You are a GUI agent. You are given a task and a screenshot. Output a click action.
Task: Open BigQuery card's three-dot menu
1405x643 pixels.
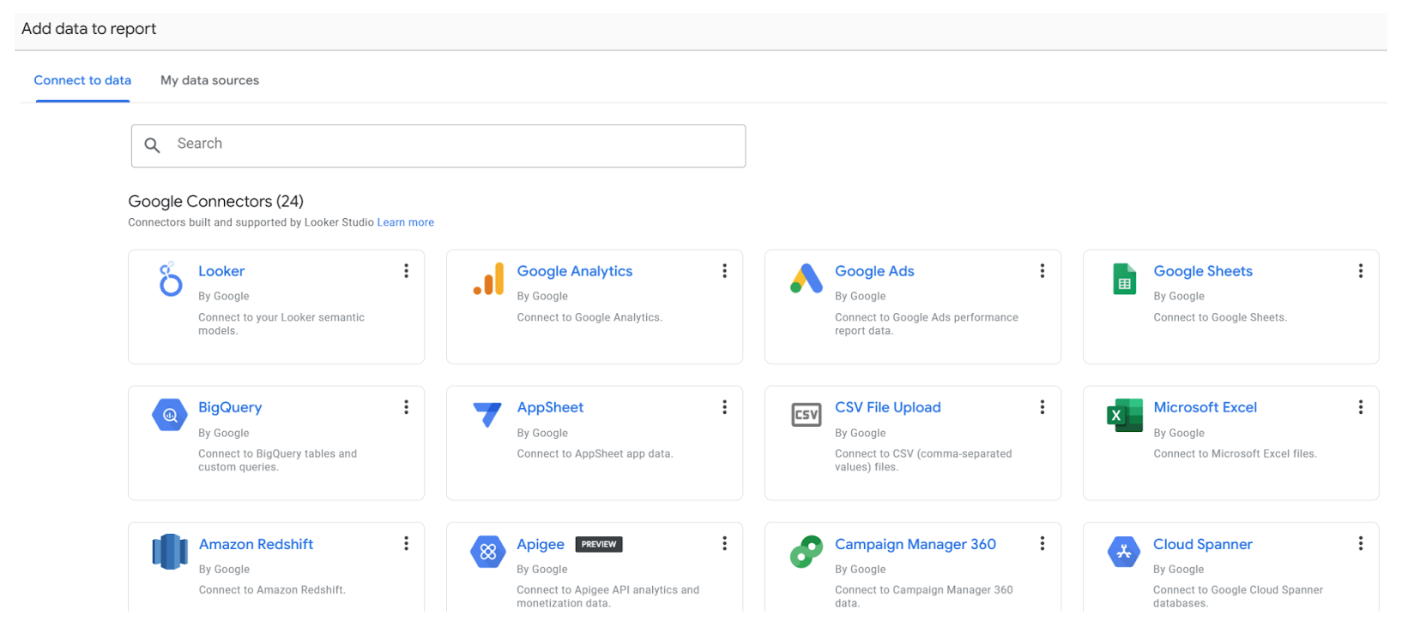tap(406, 407)
